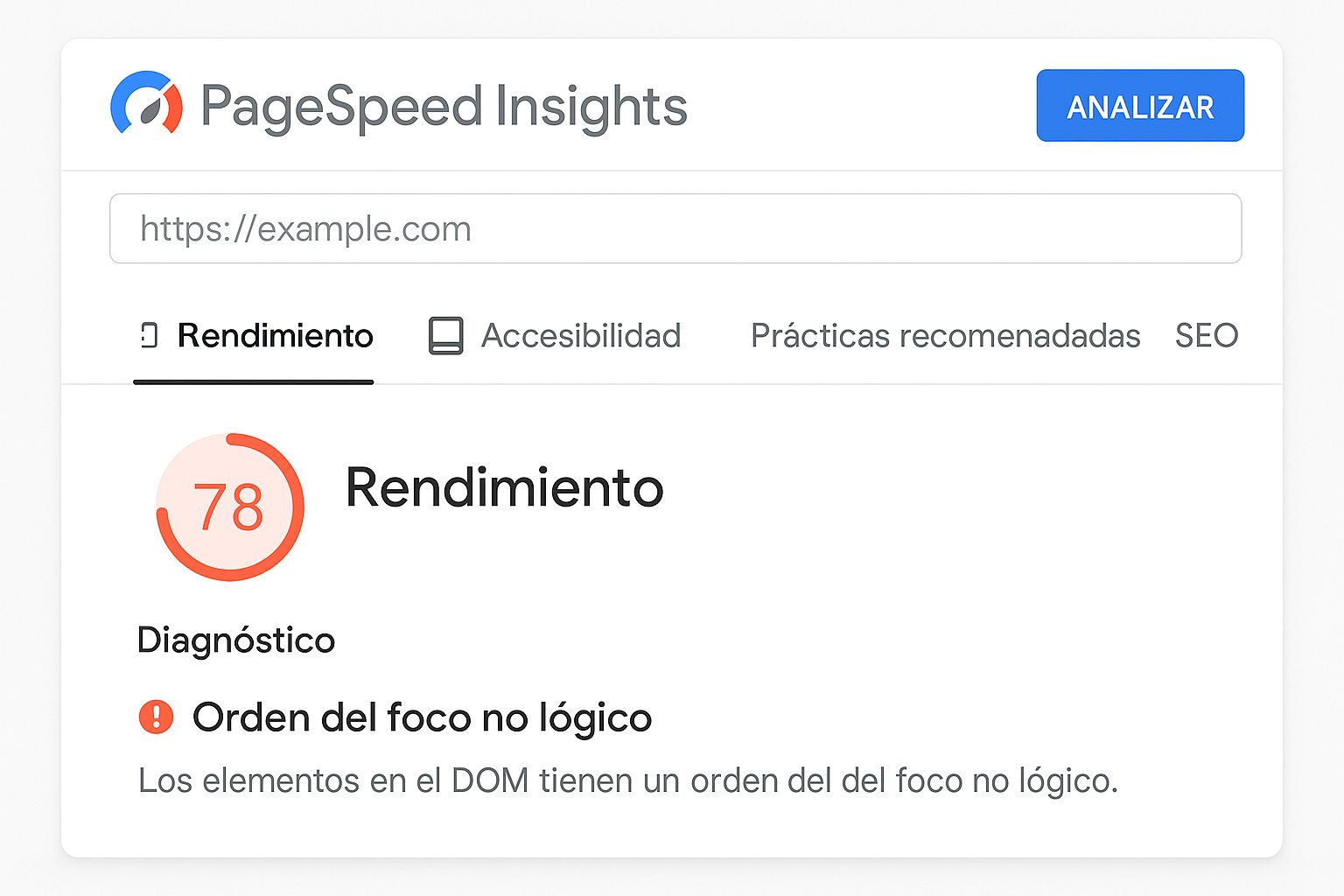This screenshot has height=896, width=1344.
Task: Click the PageSpeed Insights title text
Action: coord(443,105)
